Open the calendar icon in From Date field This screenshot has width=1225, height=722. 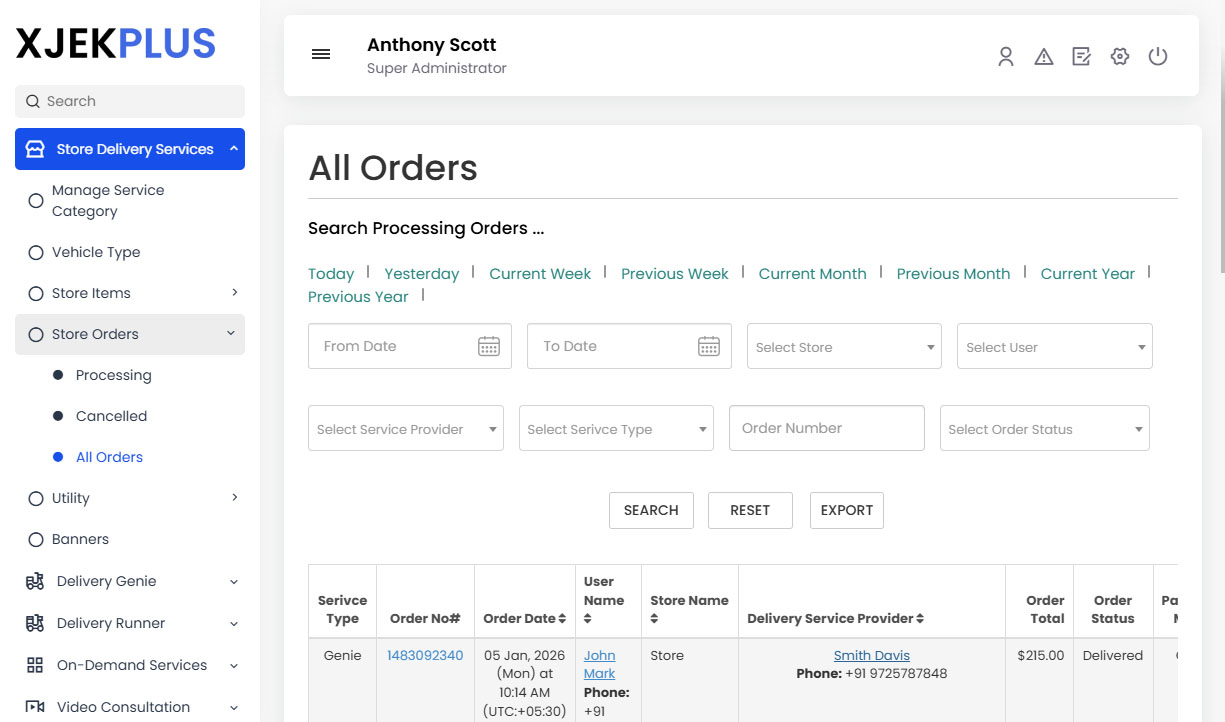click(489, 345)
